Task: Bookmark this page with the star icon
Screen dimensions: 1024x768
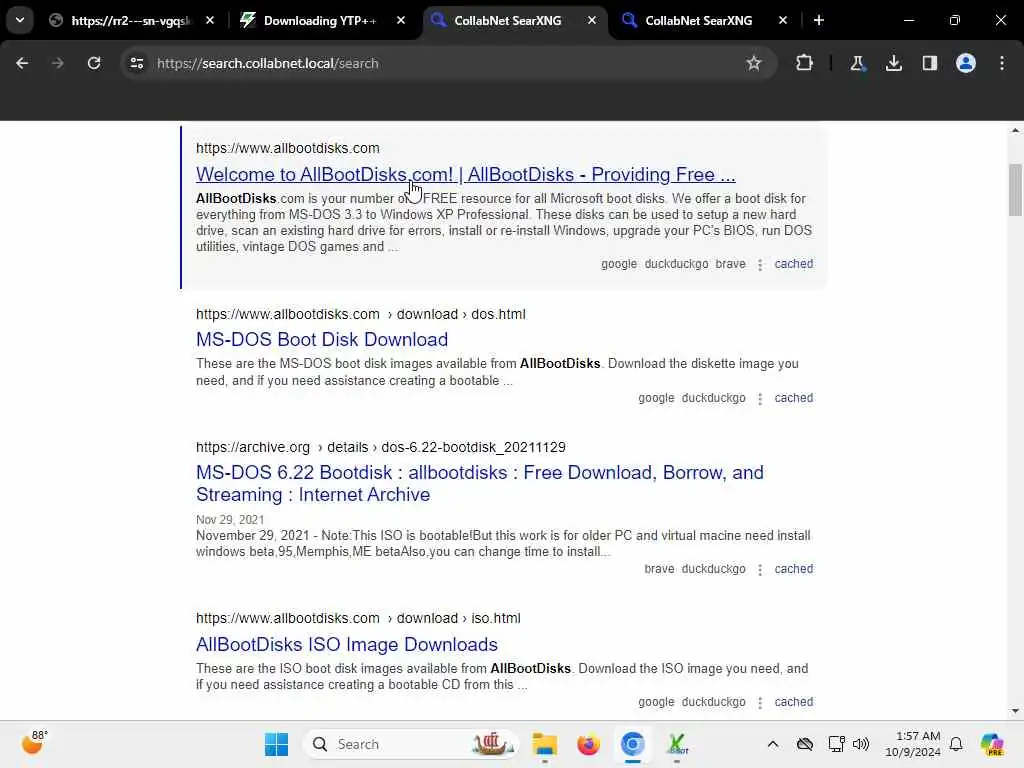Action: click(x=754, y=63)
